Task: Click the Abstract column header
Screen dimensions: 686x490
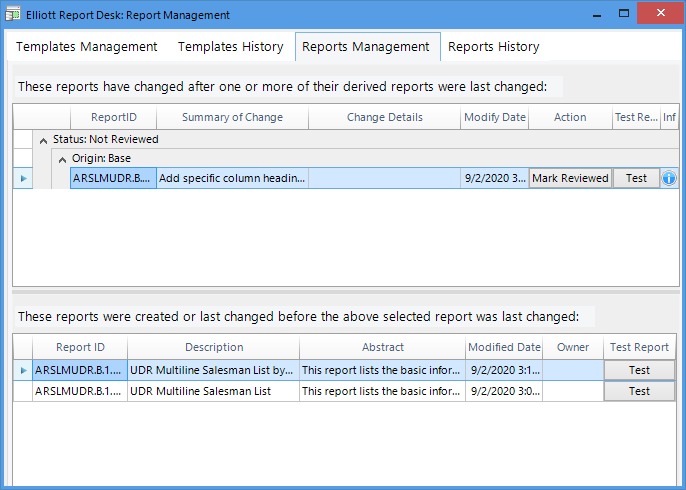Action: (383, 347)
